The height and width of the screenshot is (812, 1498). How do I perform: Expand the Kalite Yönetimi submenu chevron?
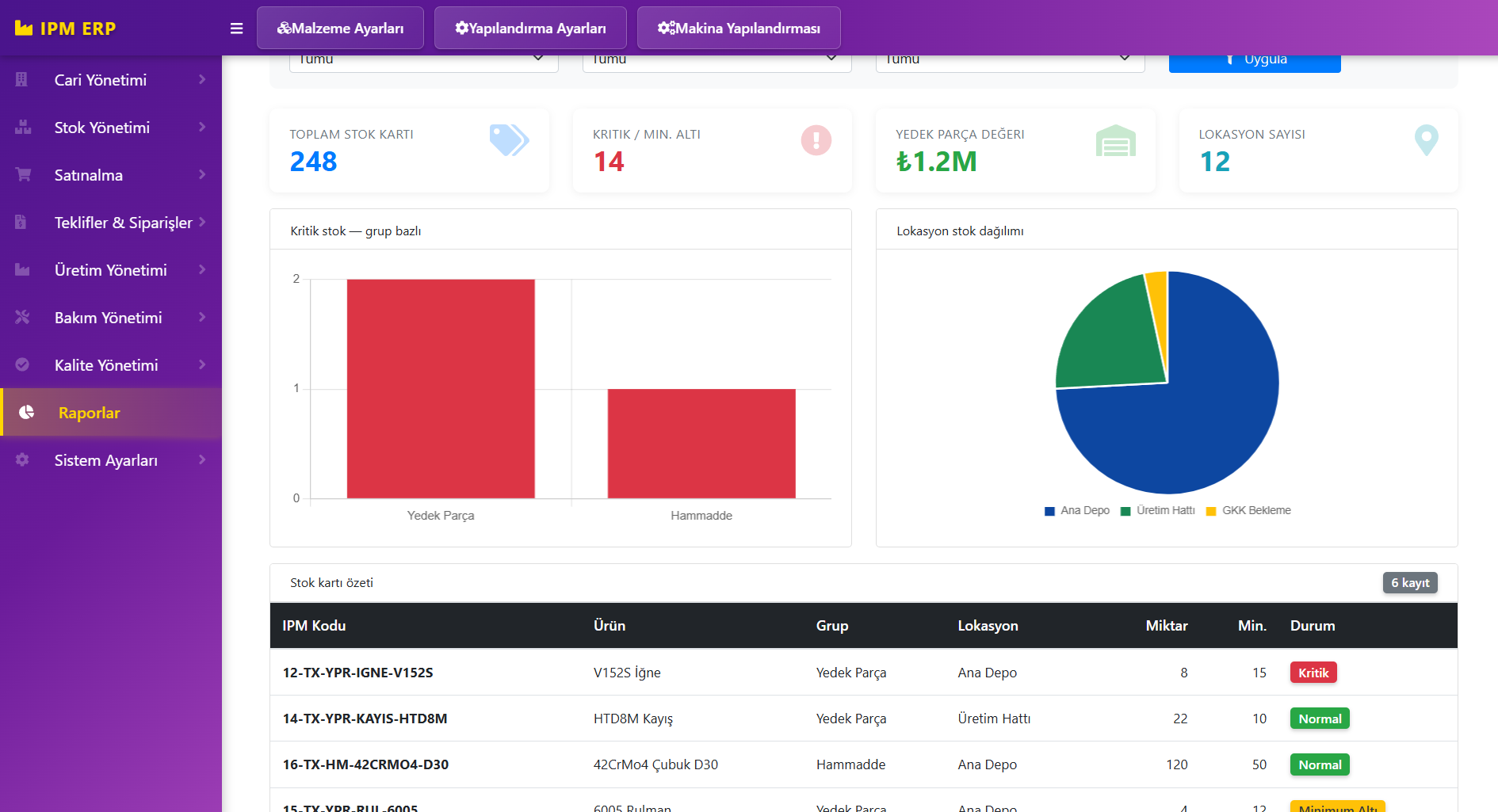[202, 364]
